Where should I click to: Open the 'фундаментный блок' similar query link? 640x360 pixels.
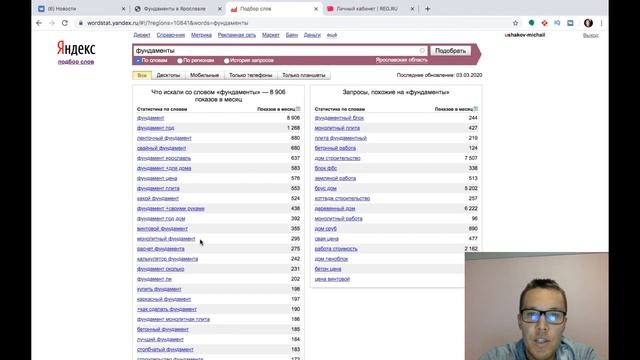tap(339, 118)
